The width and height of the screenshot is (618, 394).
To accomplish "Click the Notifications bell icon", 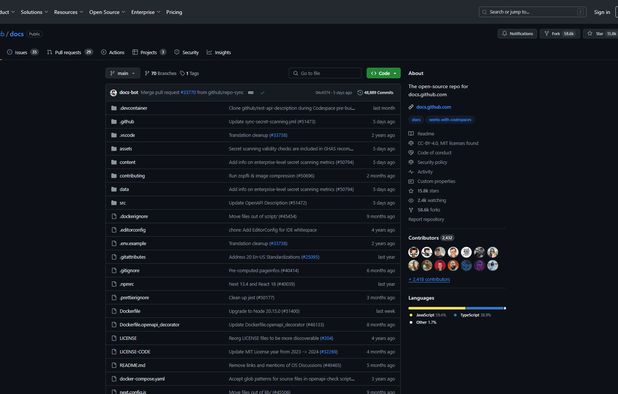I will point(504,34).
